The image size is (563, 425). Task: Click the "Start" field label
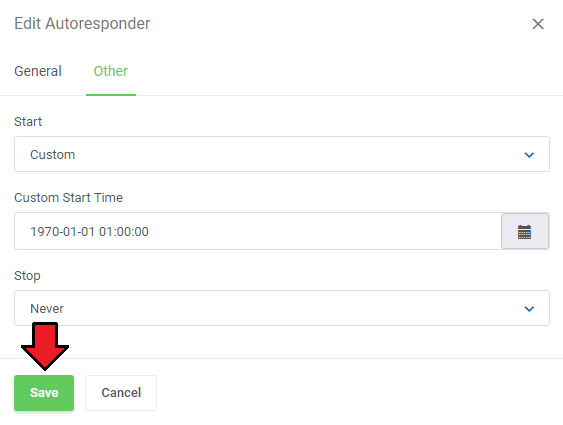point(28,122)
